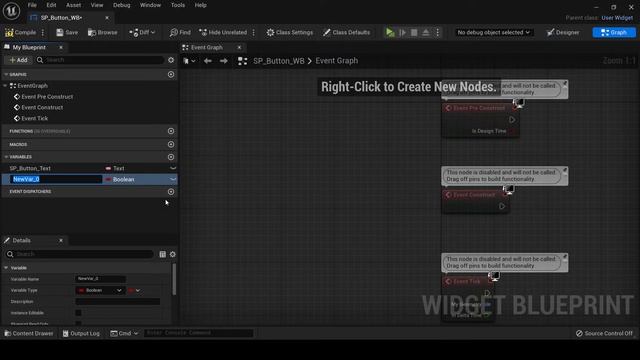Screen dimensions: 640x360
Task: Add new macro with plus icon
Action: click(x=171, y=144)
